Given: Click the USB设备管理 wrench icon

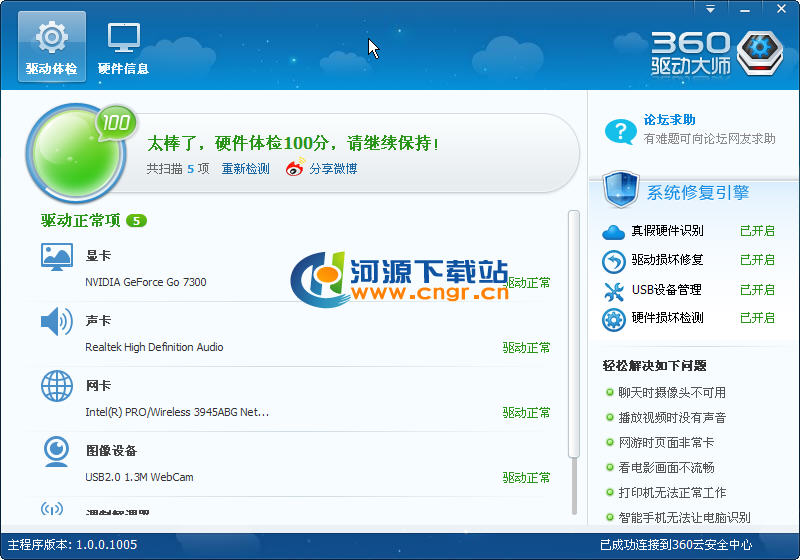Looking at the screenshot, I should 613,290.
